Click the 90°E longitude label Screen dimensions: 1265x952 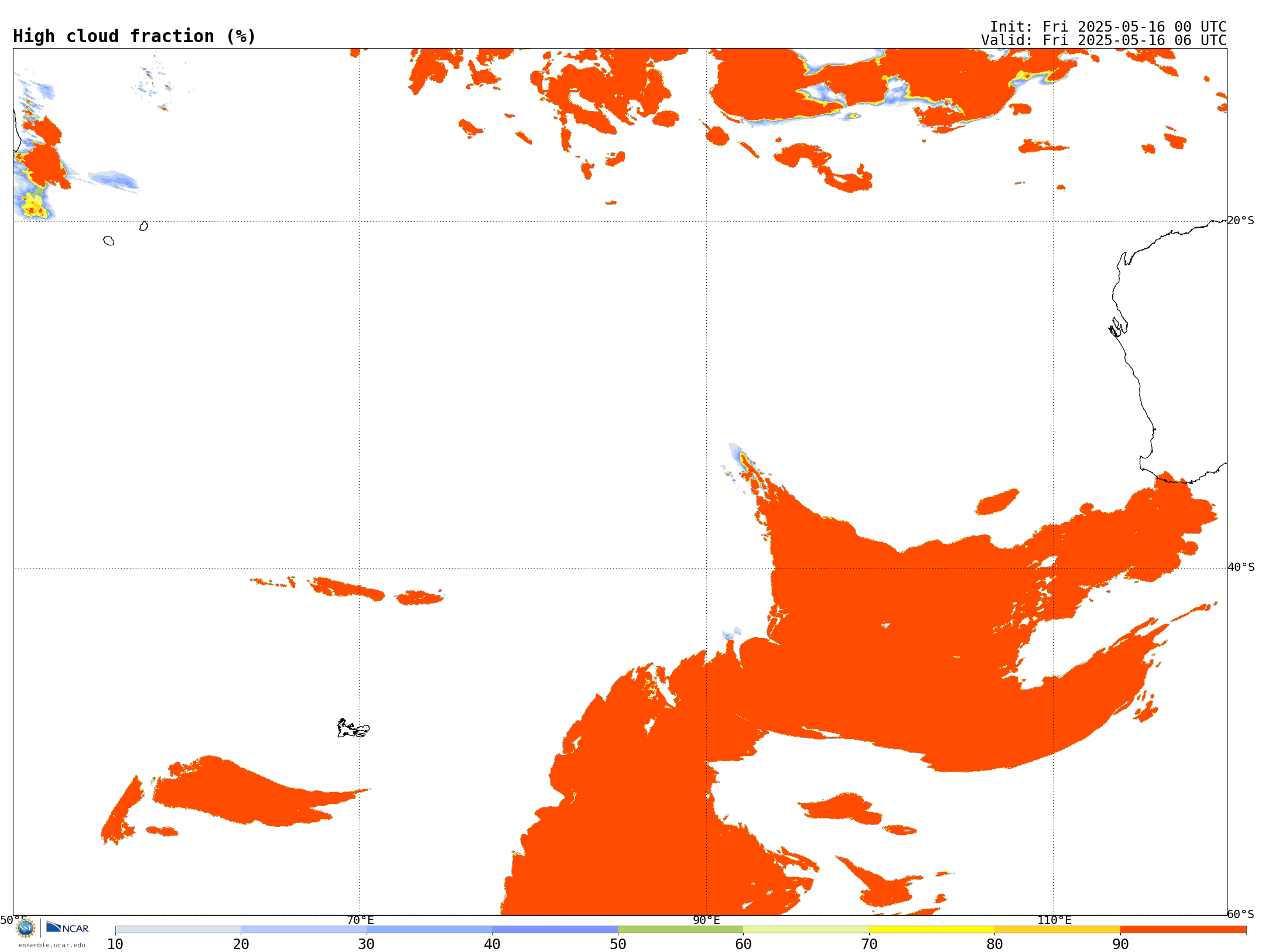point(706,920)
